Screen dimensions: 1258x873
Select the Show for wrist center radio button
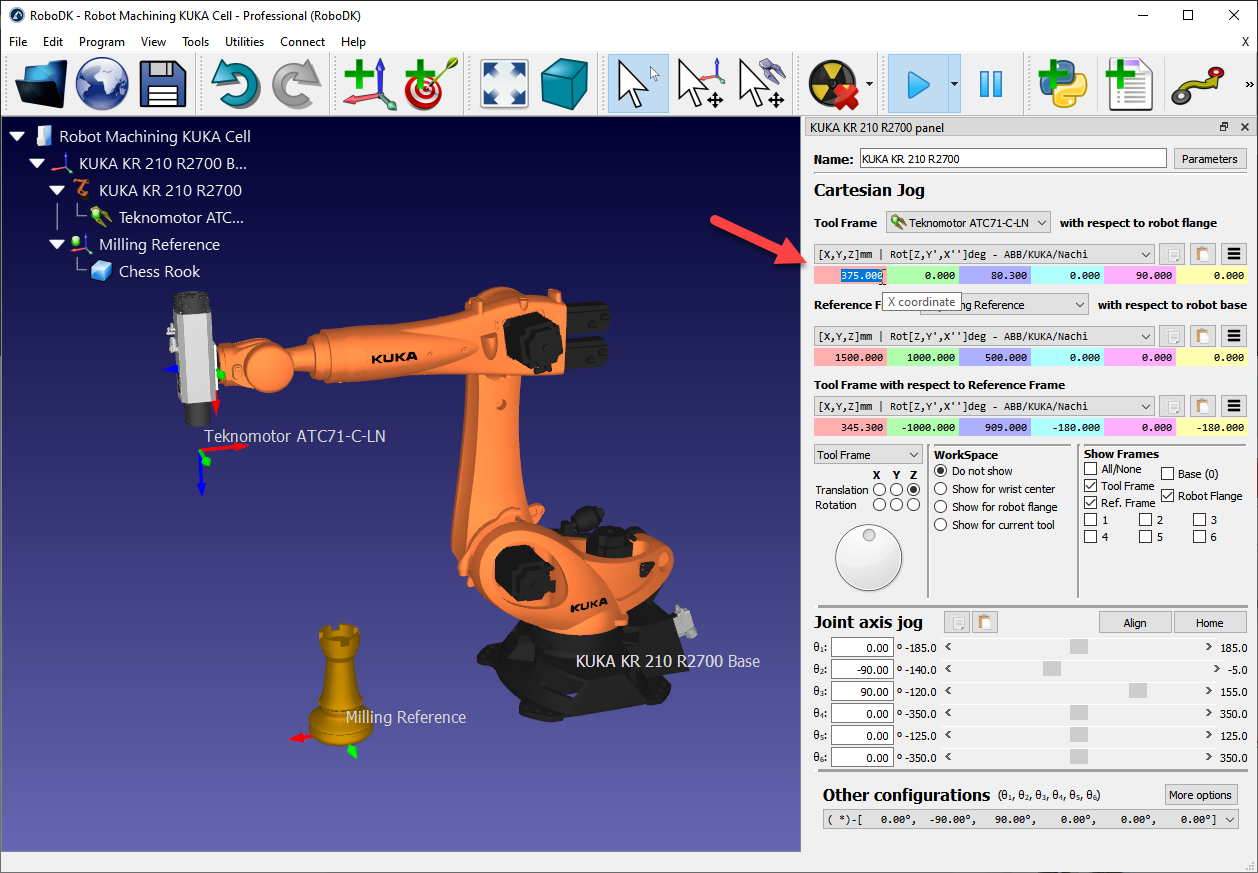940,489
